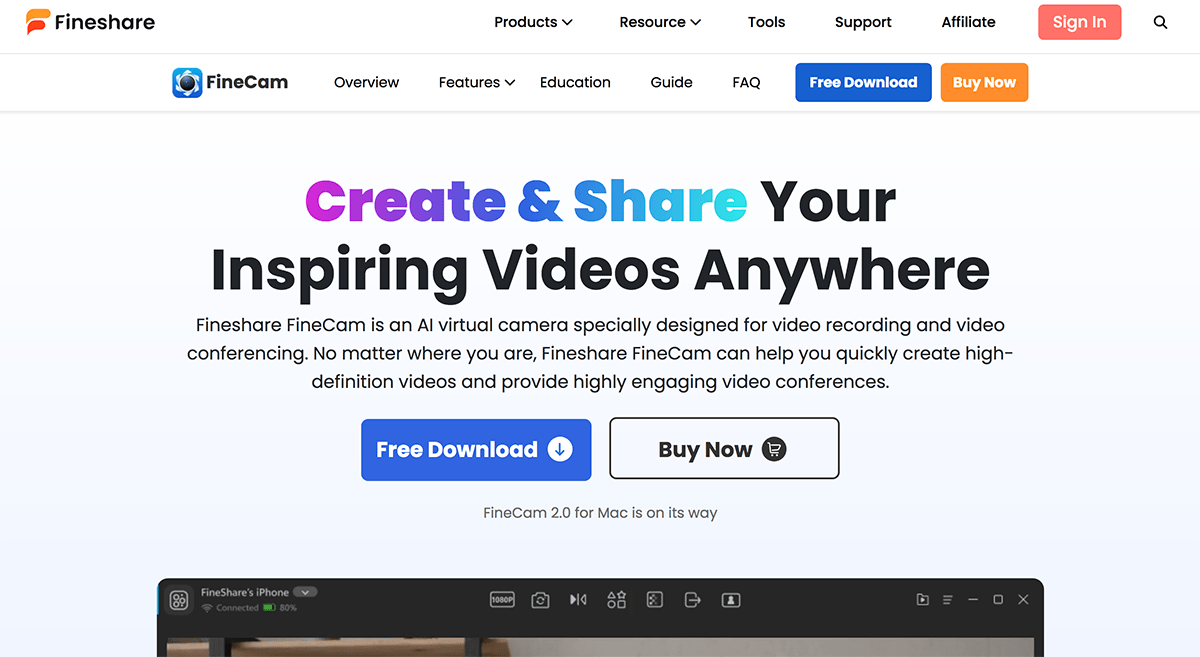The width and height of the screenshot is (1200, 657).
Task: Open the FAQ tab
Action: click(746, 82)
